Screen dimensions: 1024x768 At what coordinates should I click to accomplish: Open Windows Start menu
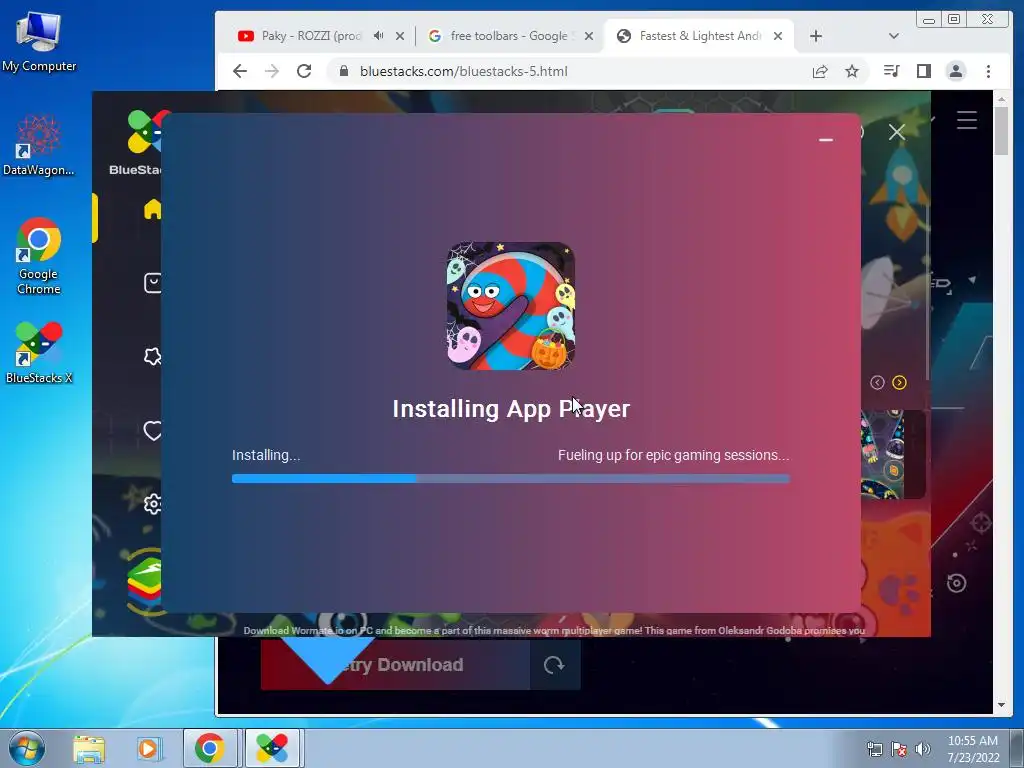coord(26,748)
